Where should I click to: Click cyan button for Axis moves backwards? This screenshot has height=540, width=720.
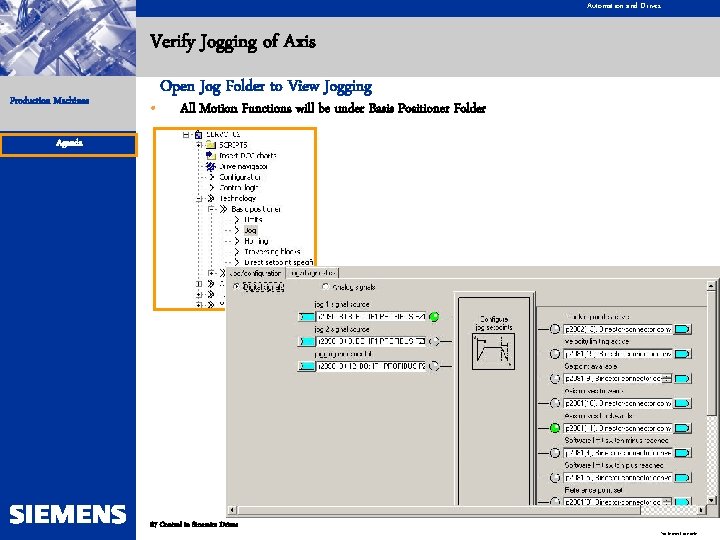click(682, 428)
